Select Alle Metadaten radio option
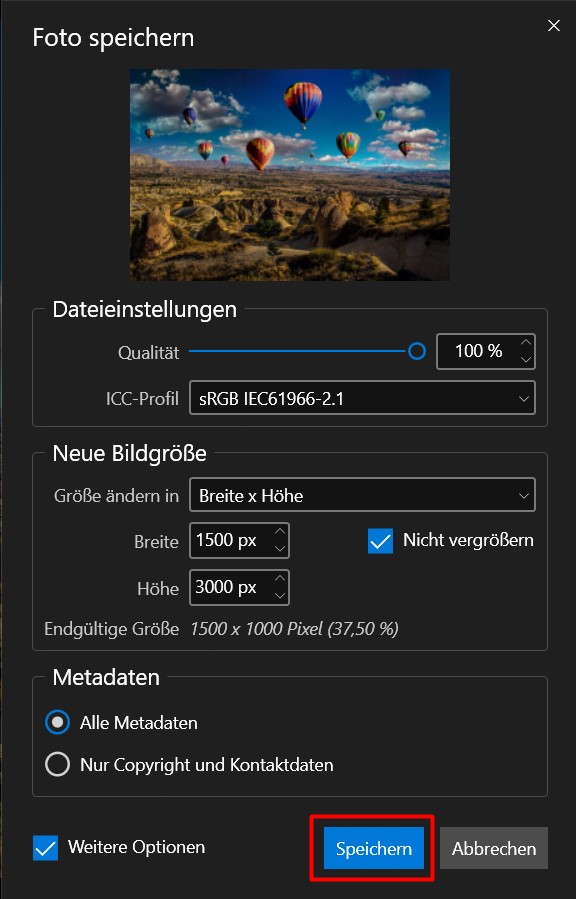 [x=57, y=722]
